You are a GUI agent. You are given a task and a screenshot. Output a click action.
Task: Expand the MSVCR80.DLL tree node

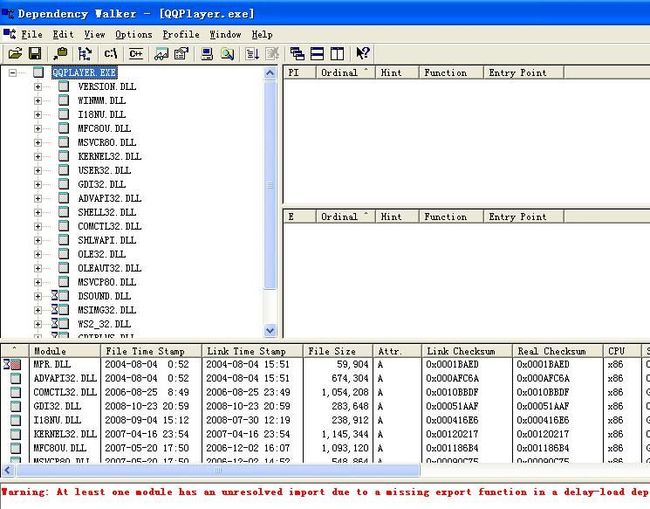(38, 143)
